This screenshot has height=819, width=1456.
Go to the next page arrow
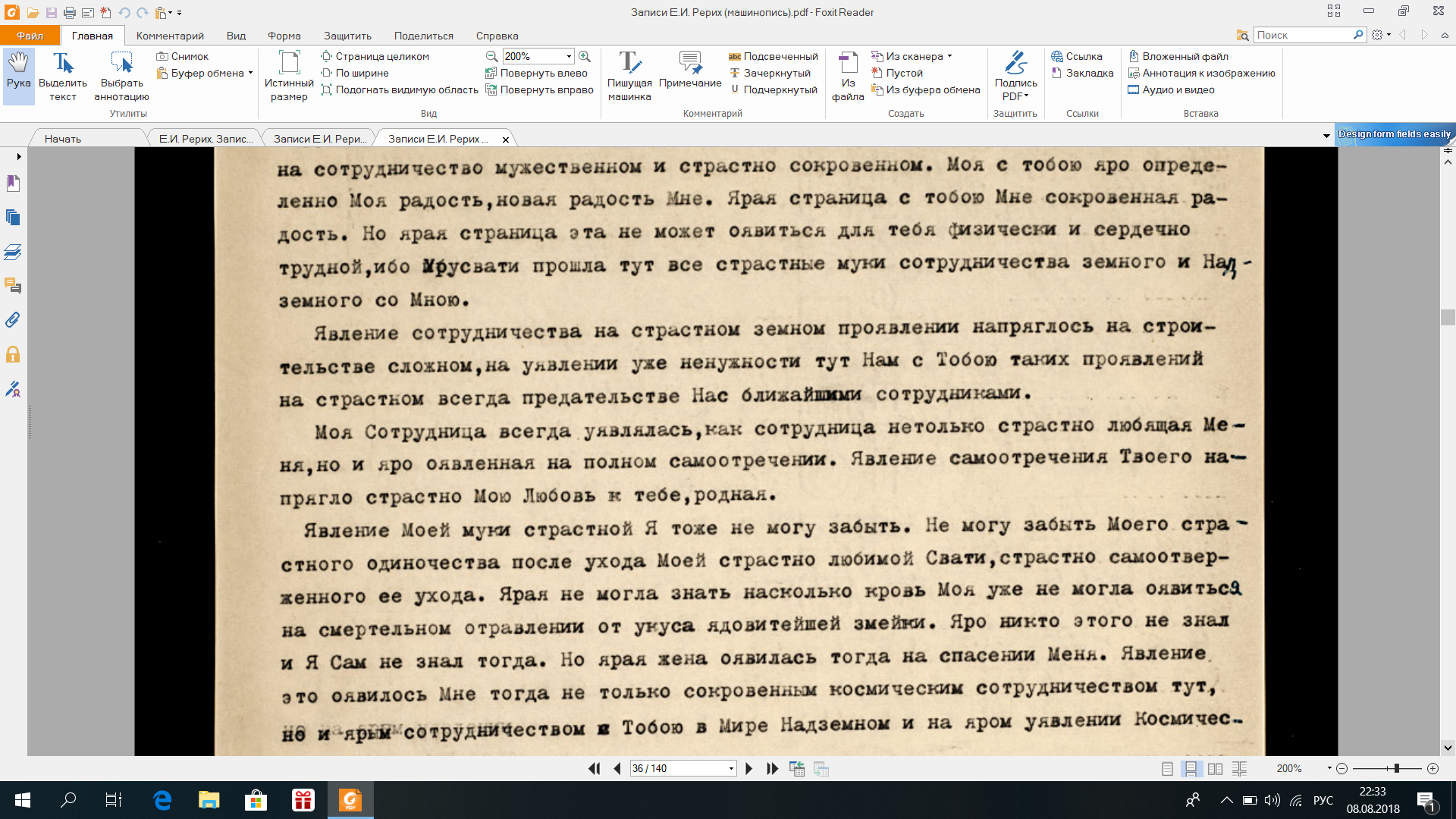click(749, 768)
